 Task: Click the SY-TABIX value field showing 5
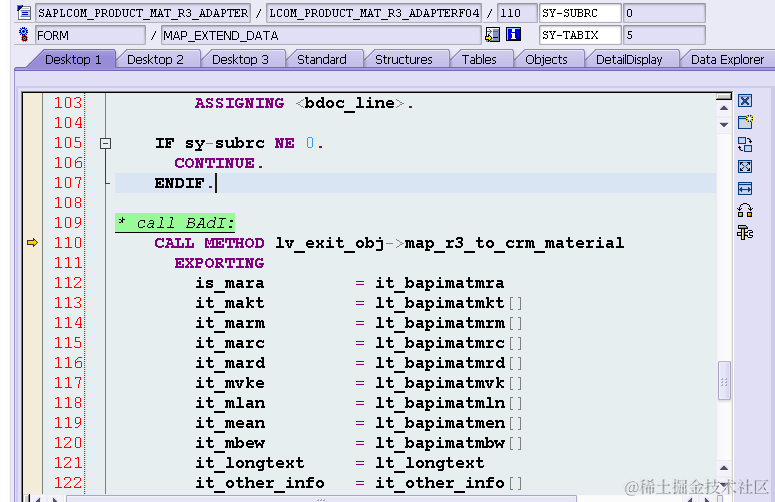point(664,35)
